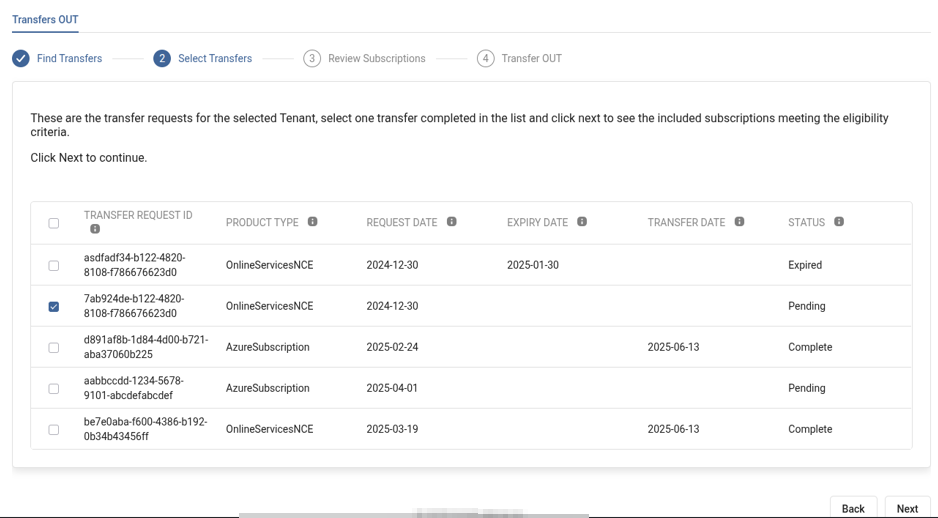Select the d891af8b AzureSubscription transfer checkbox
Screen dimensions: 938x518
(54, 348)
